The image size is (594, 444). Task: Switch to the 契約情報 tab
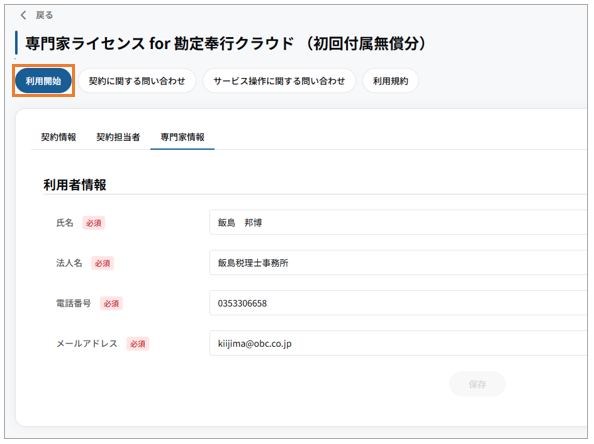pos(59,137)
